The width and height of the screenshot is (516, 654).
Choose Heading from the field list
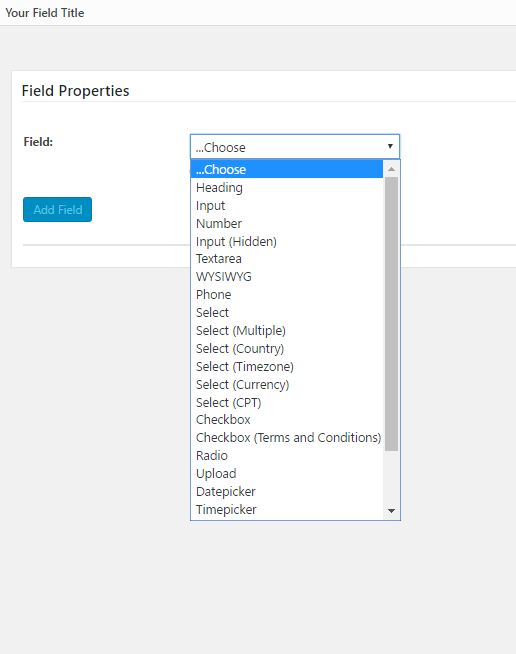coord(287,188)
